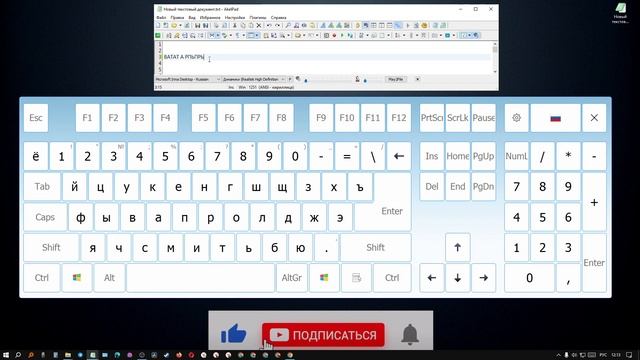
Task: Click the thumbs-up like icon
Action: coord(233,333)
